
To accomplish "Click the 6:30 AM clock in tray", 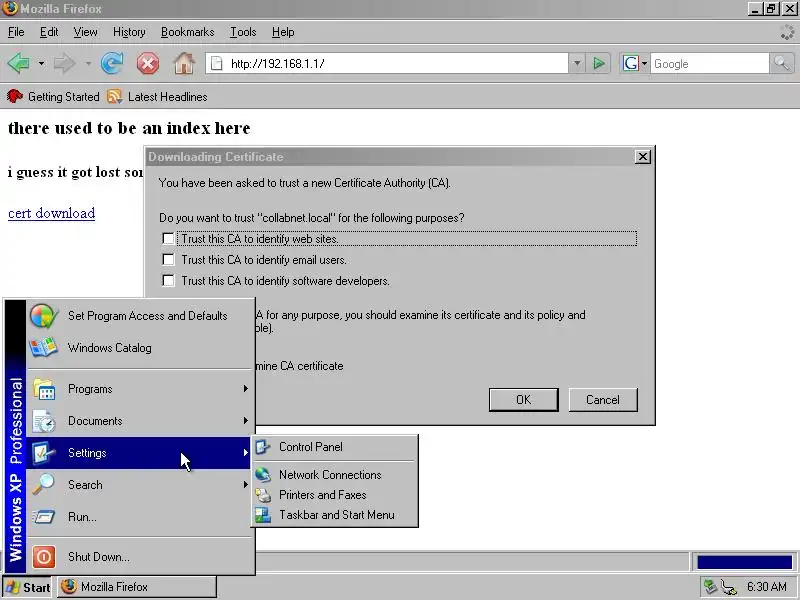I will tap(766, 587).
